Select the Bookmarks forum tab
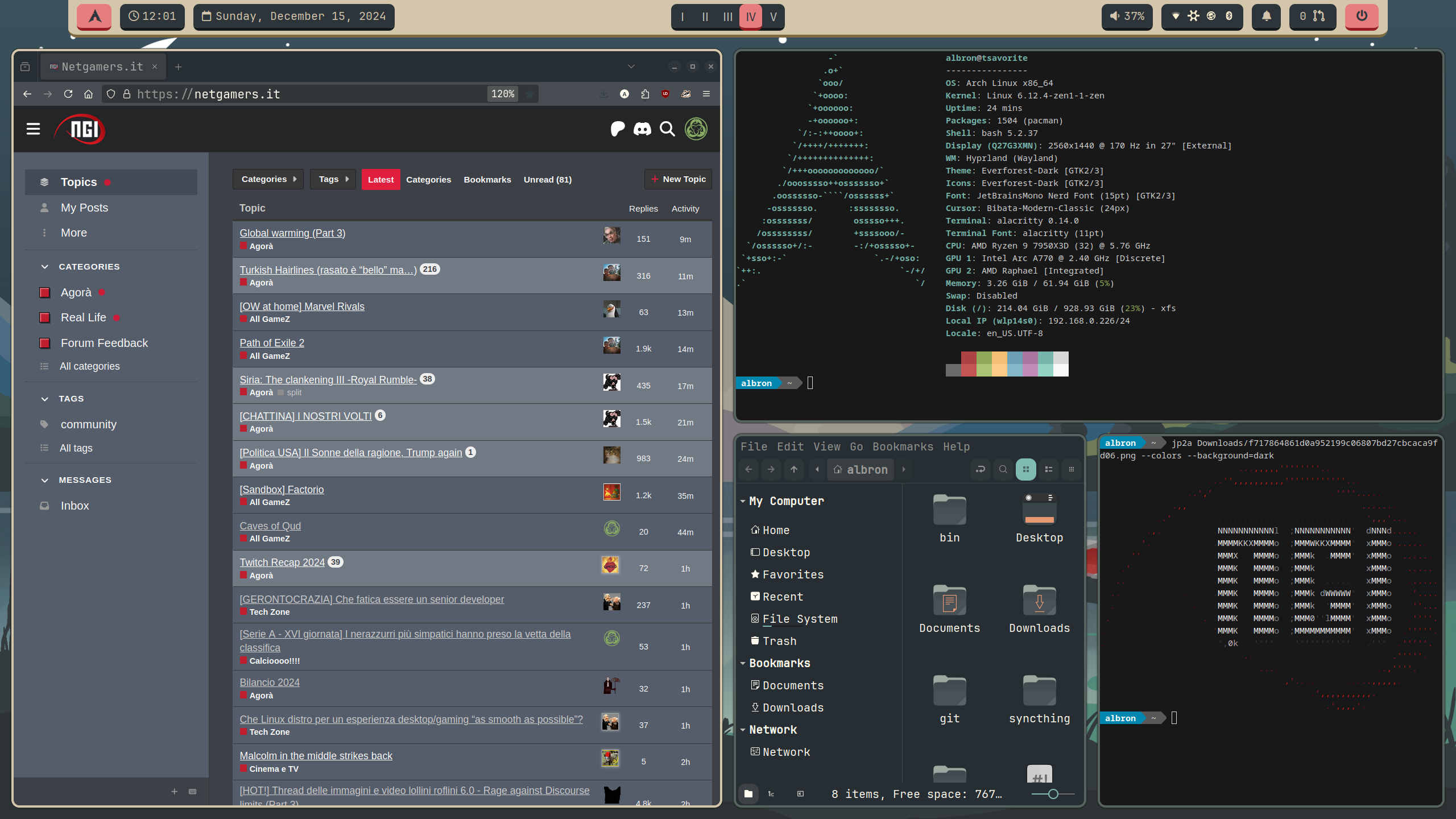Image resolution: width=1456 pixels, height=819 pixels. click(x=487, y=179)
